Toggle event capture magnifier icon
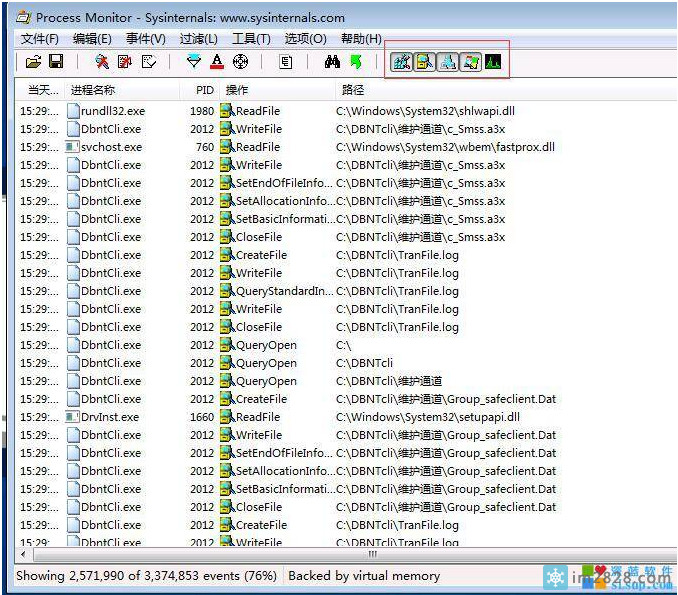Image resolution: width=678 pixels, height=595 pixels. (101, 62)
